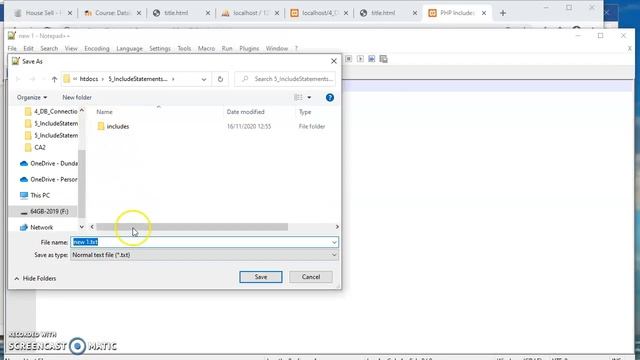This screenshot has height=360, width=640.
Task: Open the Run menu
Action: tap(227, 49)
